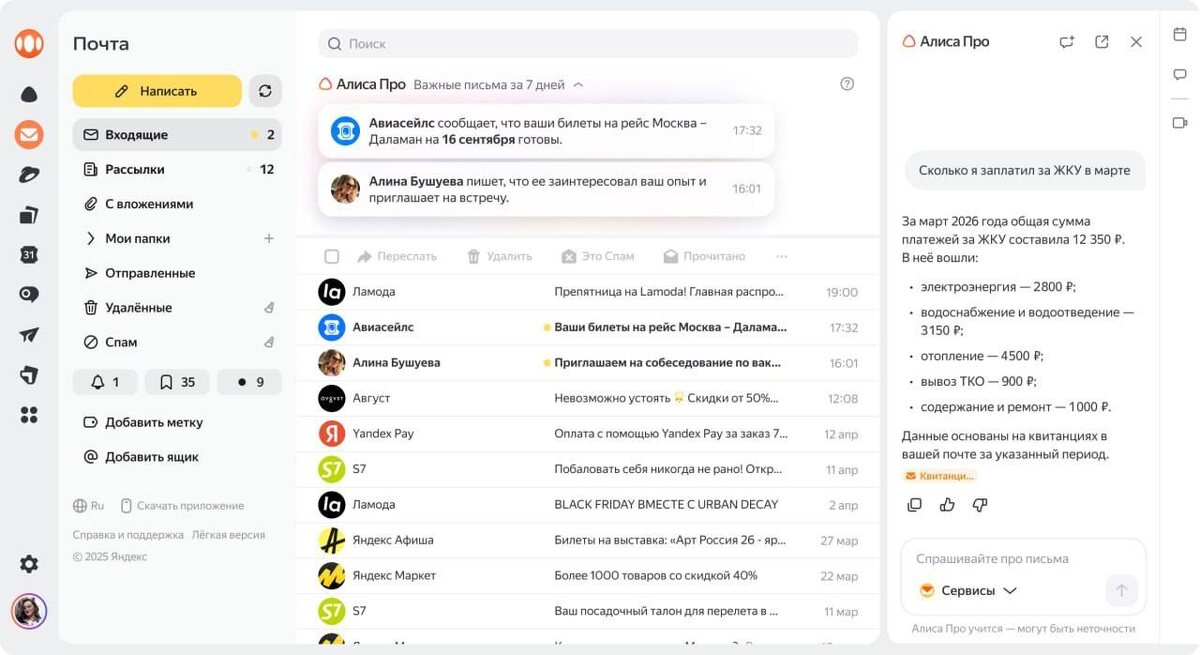The width and height of the screenshot is (1200, 655).
Task: Open Авиасейлс summary card
Action: [546, 131]
